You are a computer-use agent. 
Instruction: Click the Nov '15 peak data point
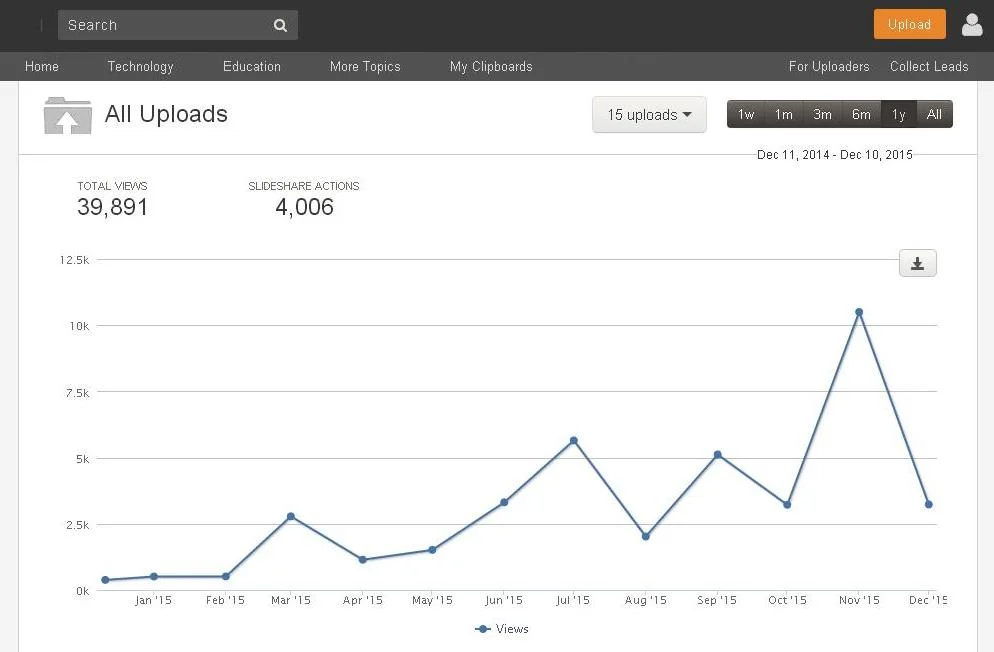(859, 312)
